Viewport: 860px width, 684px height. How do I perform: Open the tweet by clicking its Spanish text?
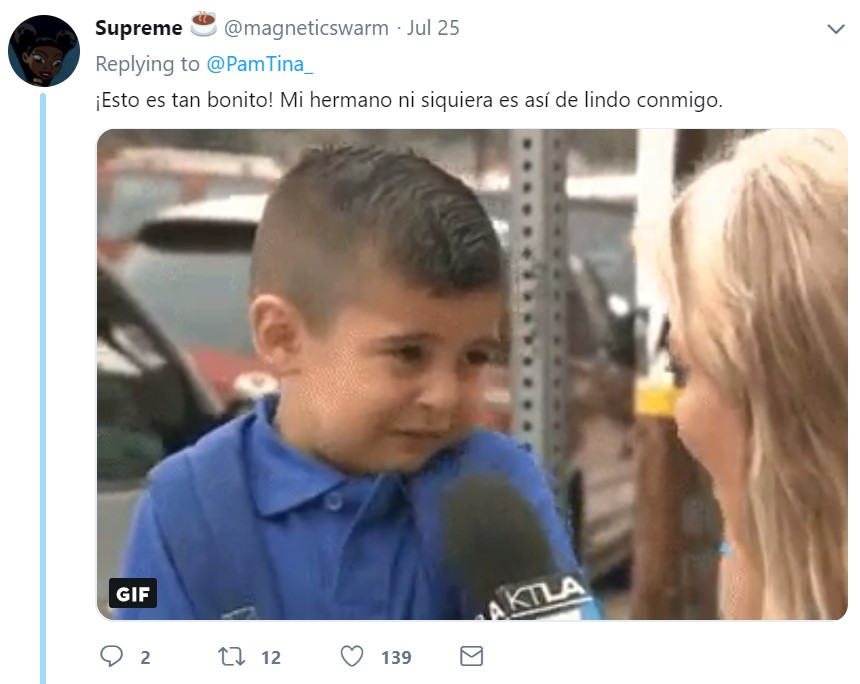click(409, 100)
